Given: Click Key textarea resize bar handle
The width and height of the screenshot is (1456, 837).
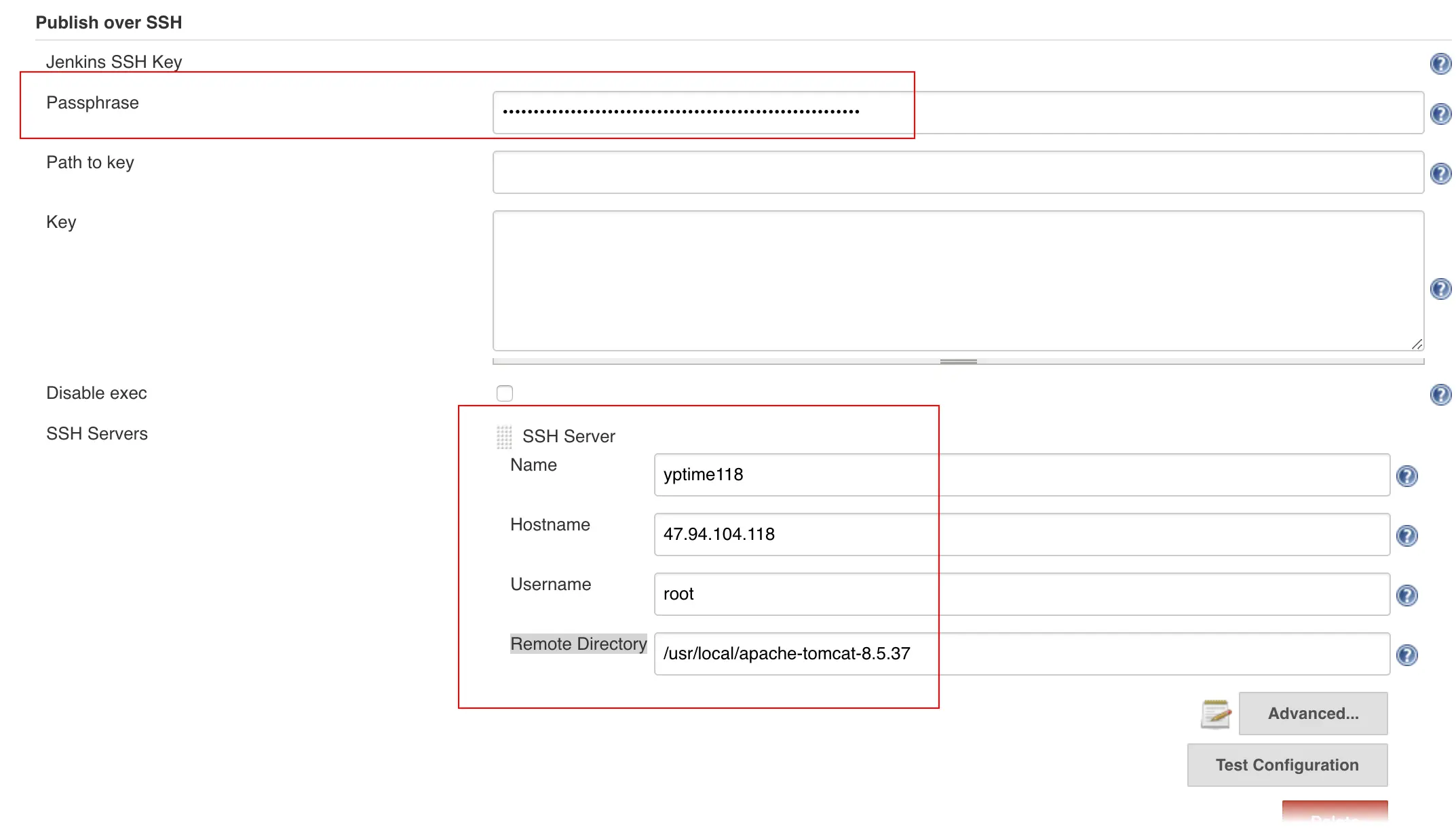Looking at the screenshot, I should (x=958, y=362).
